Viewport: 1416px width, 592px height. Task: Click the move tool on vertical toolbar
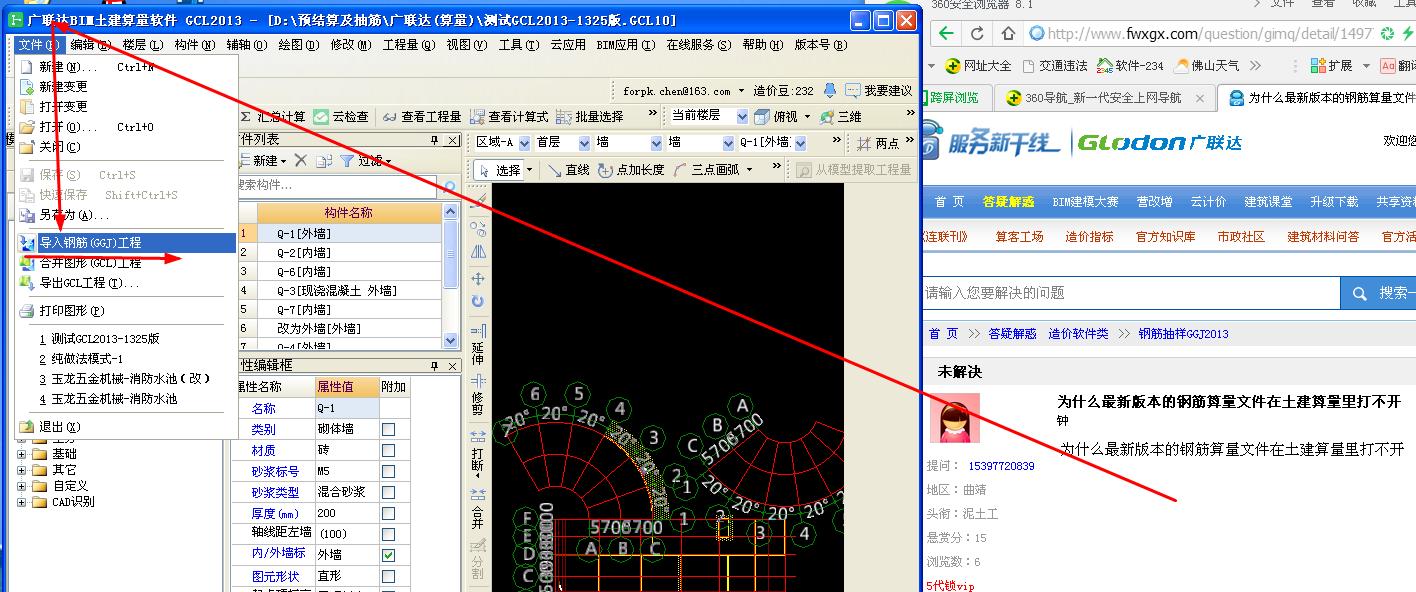[478, 278]
